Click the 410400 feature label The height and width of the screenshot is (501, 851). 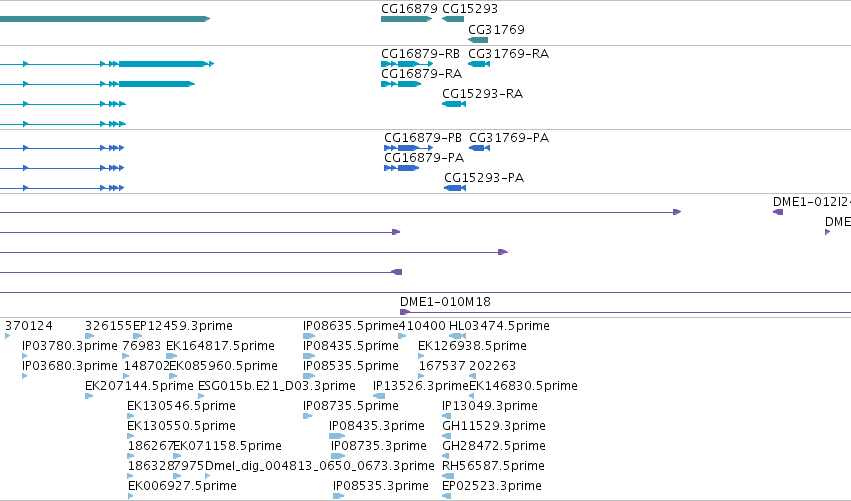422,326
